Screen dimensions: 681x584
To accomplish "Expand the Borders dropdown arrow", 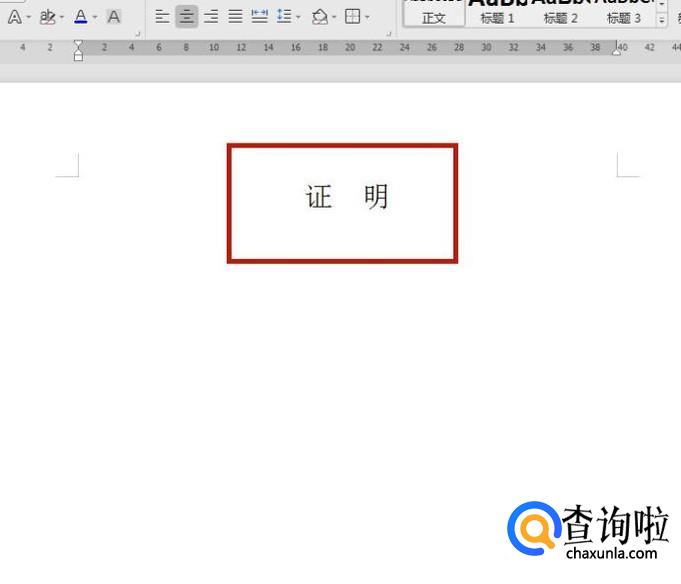I will click(x=367, y=17).
